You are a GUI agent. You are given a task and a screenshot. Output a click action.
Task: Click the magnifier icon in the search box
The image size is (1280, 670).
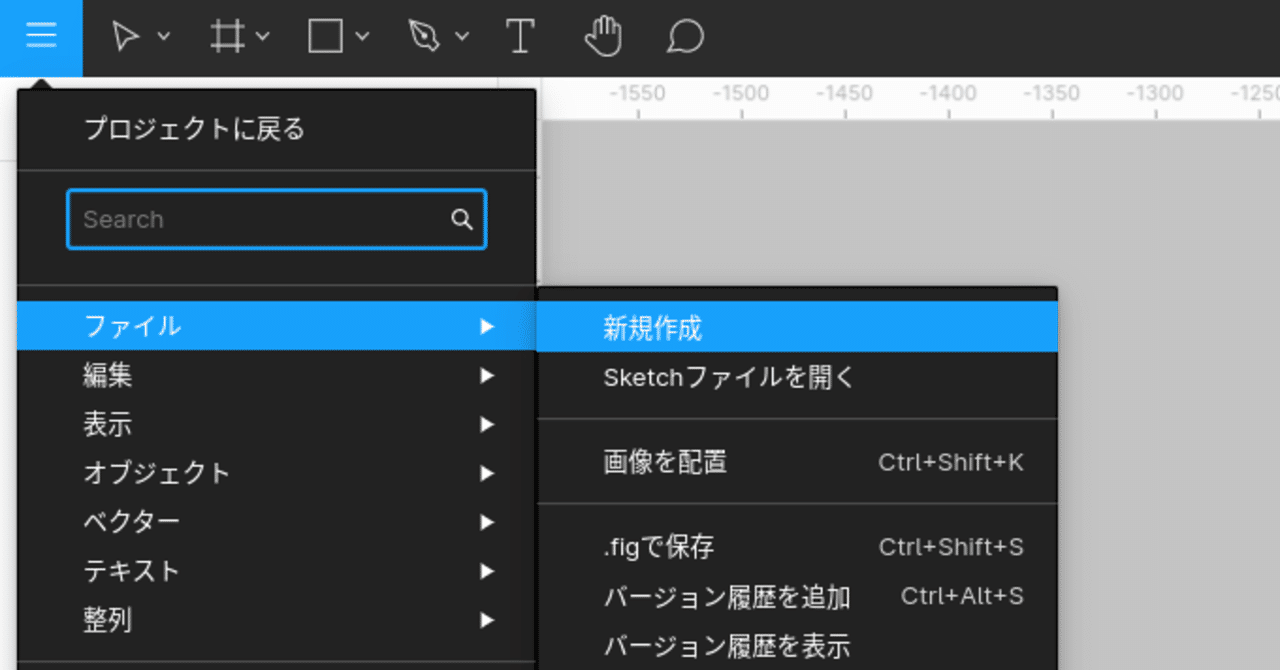(x=461, y=219)
